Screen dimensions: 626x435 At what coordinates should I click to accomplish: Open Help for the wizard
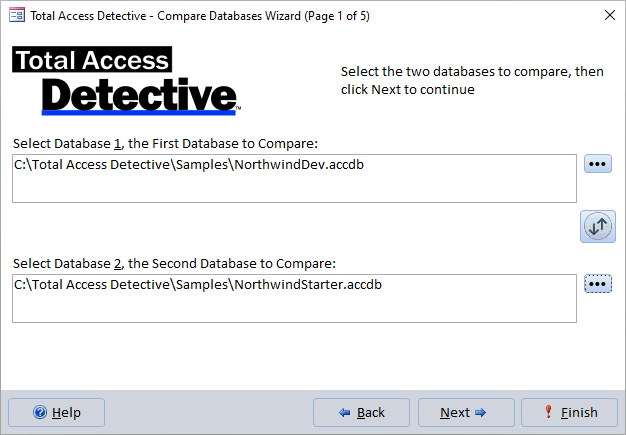point(56,412)
